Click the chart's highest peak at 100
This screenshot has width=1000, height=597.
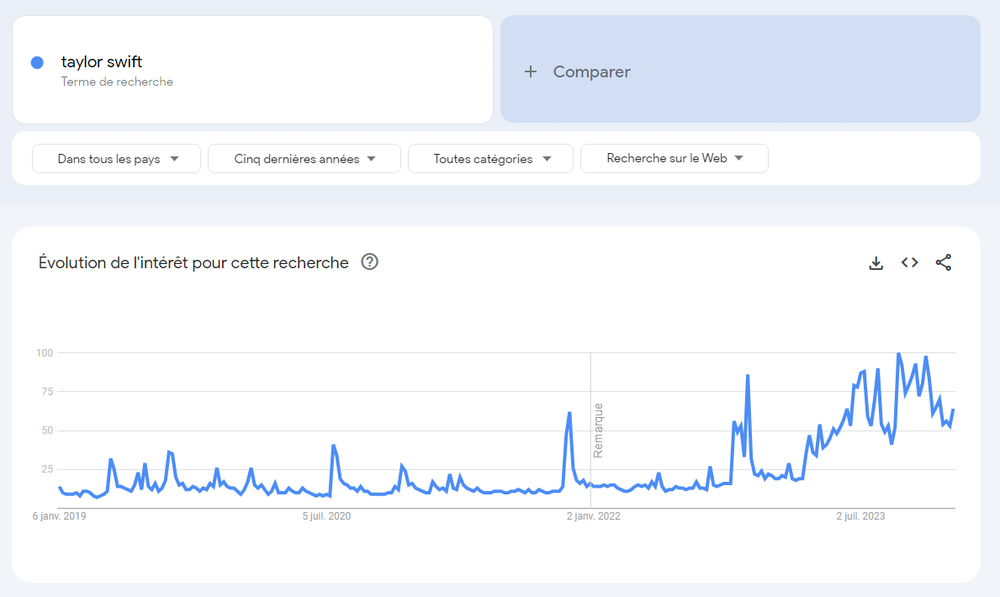899,354
